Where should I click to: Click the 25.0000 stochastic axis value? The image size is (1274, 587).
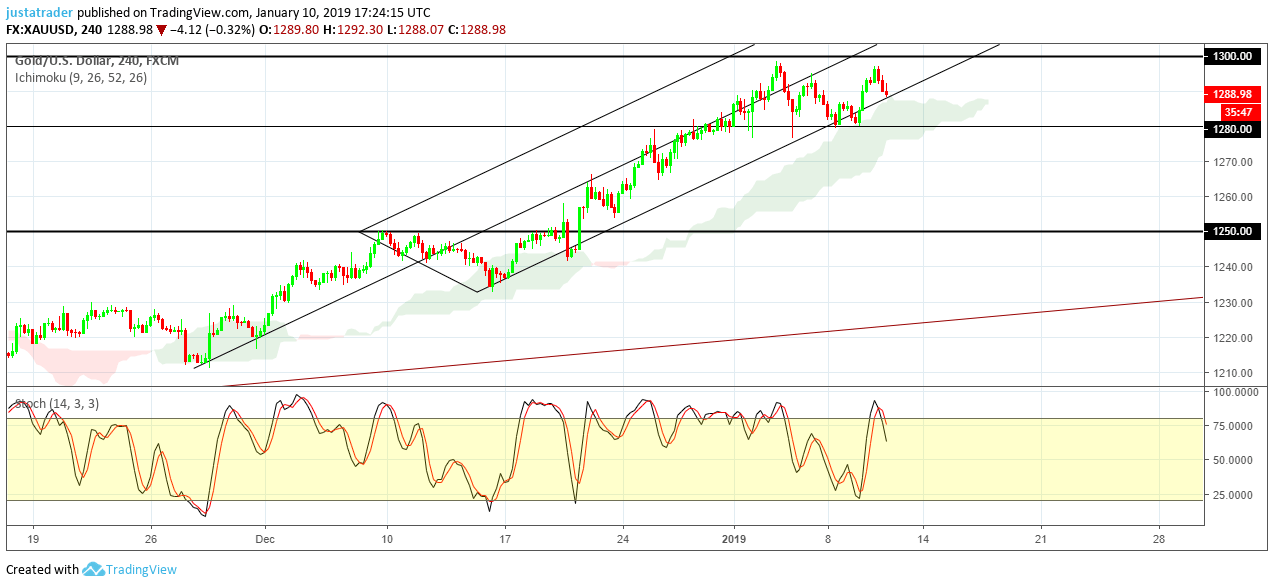tap(1232, 495)
